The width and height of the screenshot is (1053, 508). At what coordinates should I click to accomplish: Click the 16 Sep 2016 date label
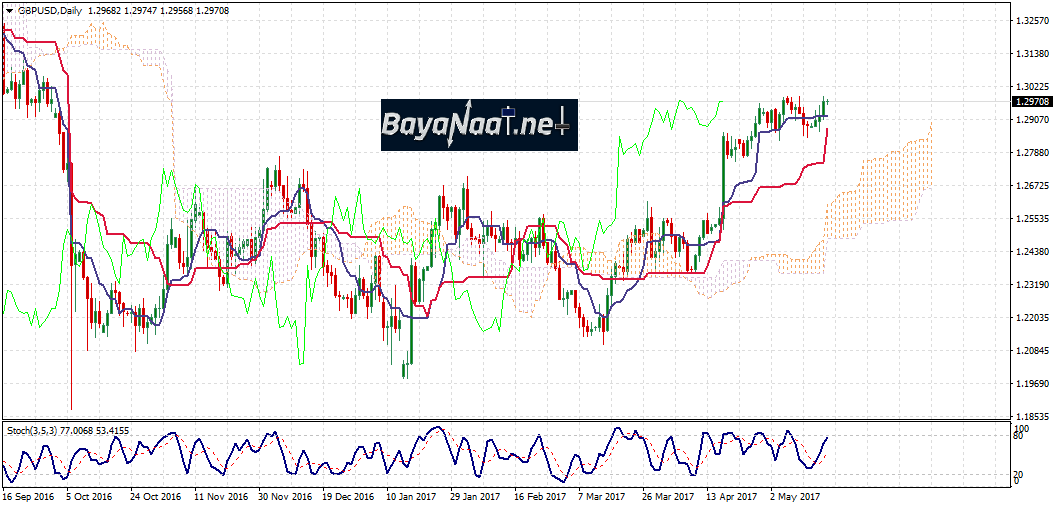coord(30,495)
